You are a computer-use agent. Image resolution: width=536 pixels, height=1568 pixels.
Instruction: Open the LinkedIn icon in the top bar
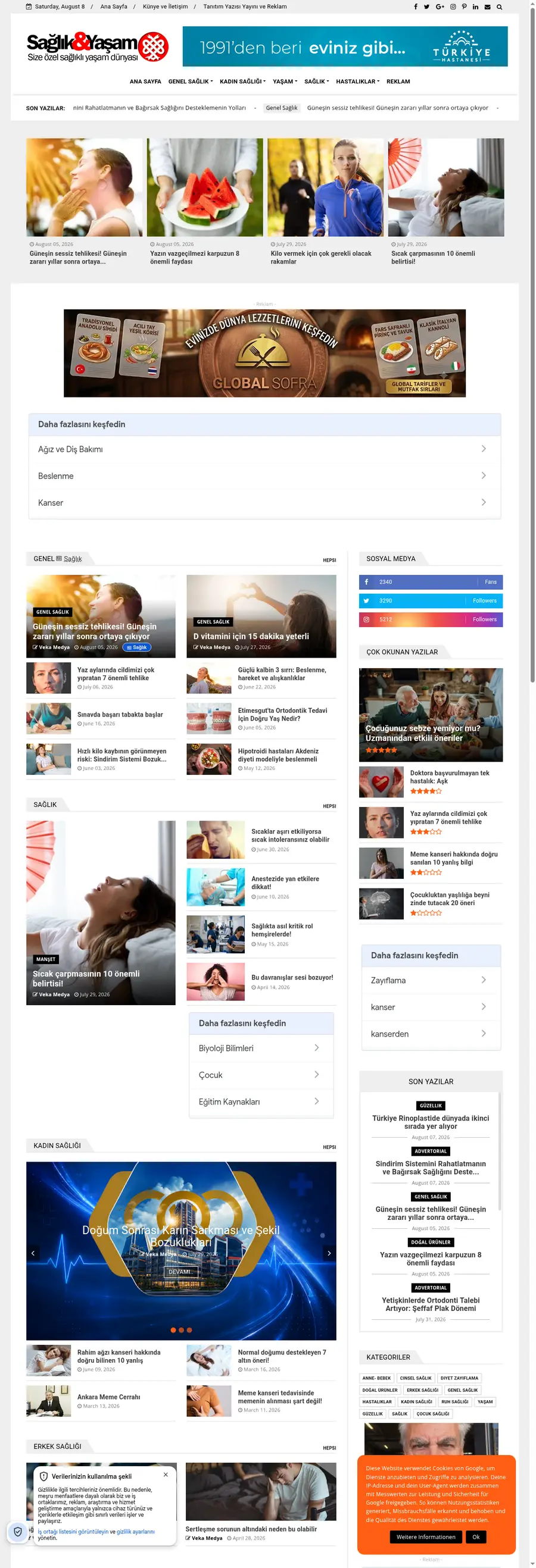coord(475,7)
